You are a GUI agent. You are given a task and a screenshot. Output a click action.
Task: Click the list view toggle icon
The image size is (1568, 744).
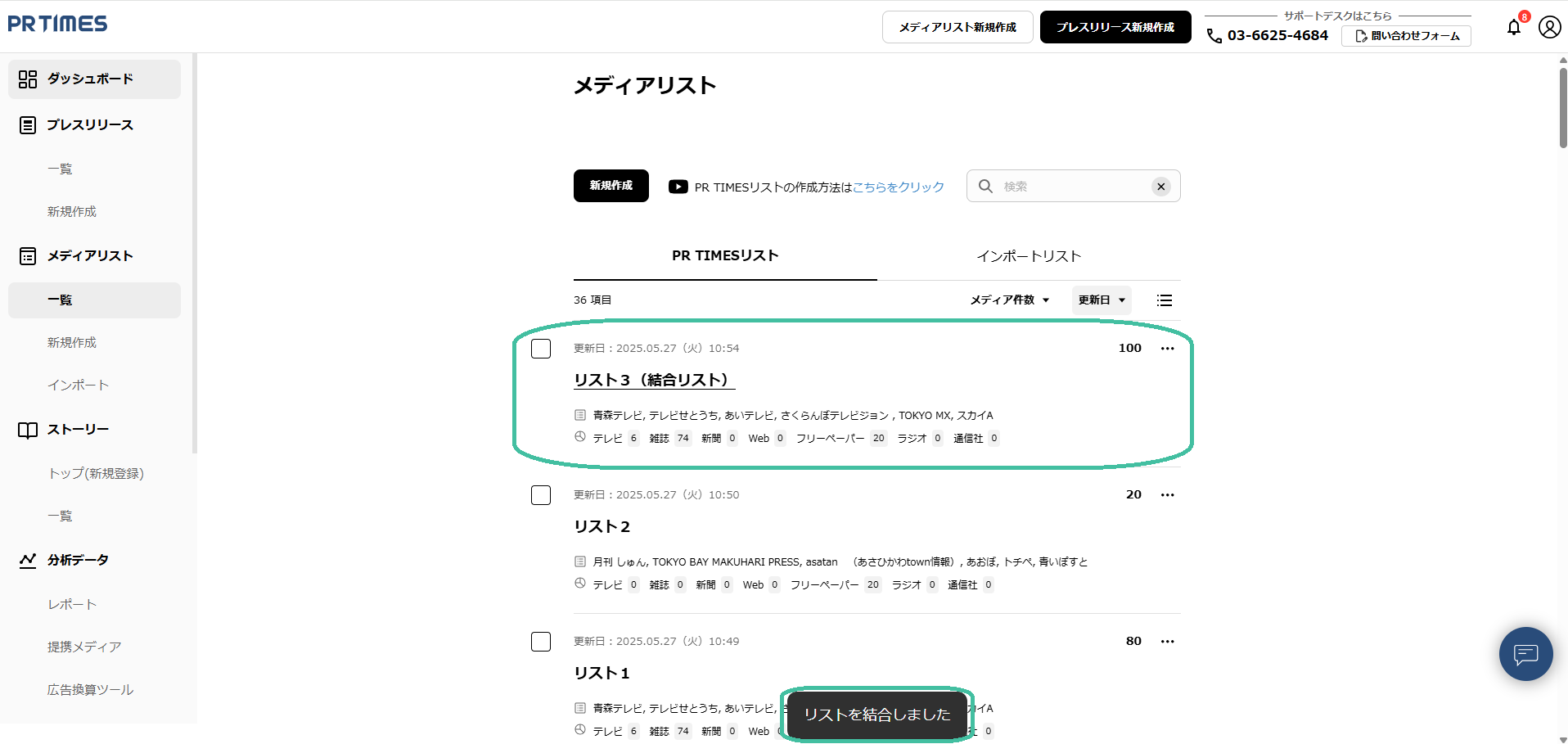coord(1164,300)
